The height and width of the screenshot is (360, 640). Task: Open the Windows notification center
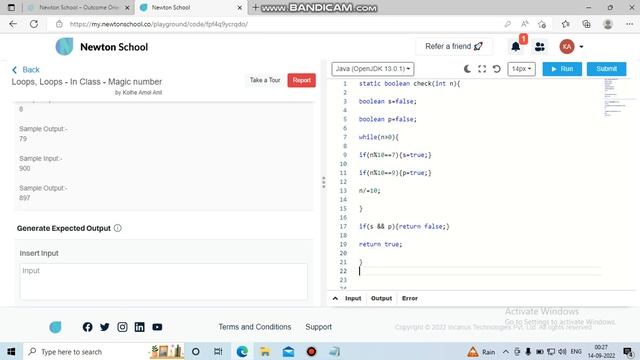[x=628, y=351]
